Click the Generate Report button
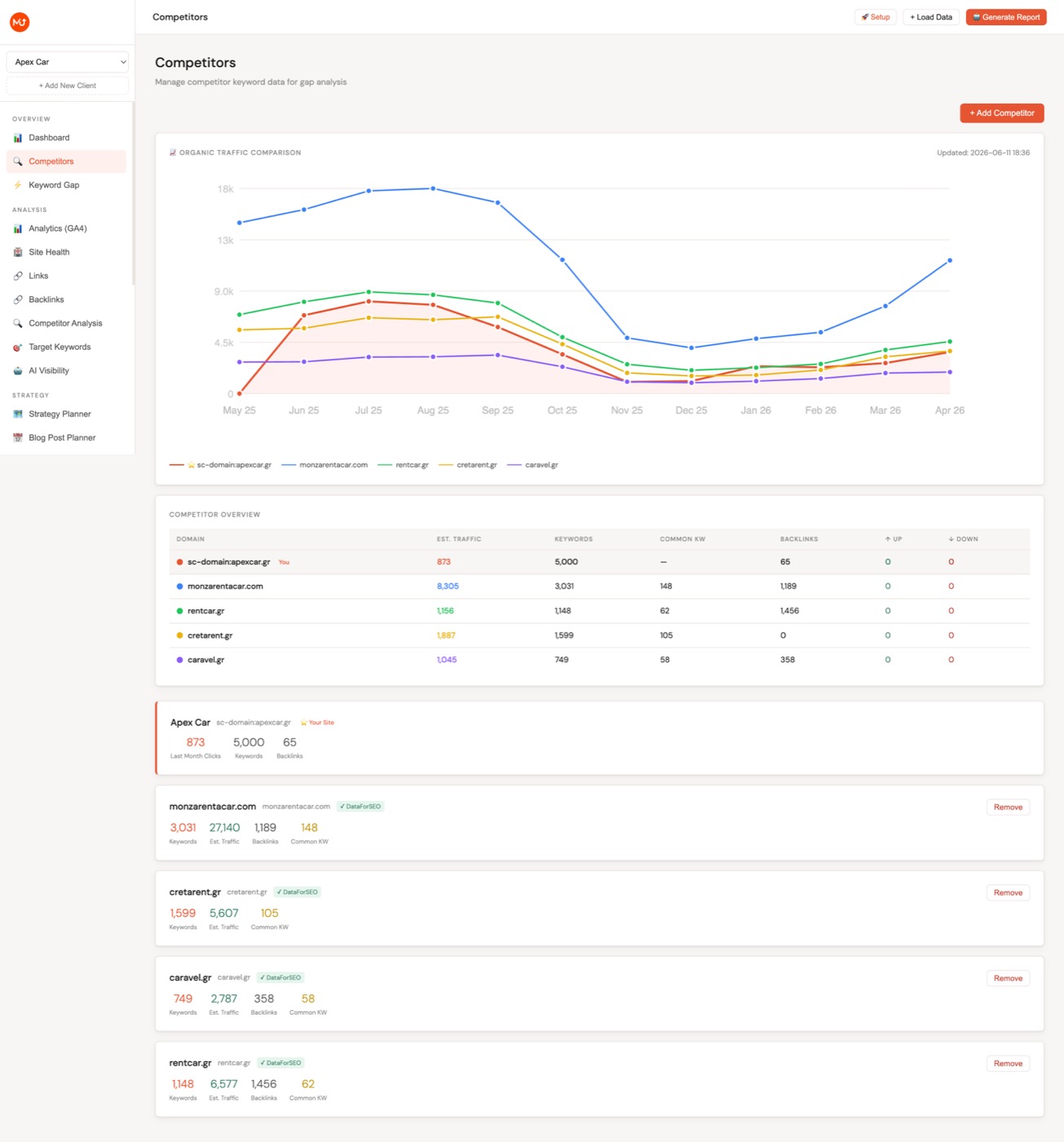This screenshot has height=1142, width=1064. (x=1006, y=17)
